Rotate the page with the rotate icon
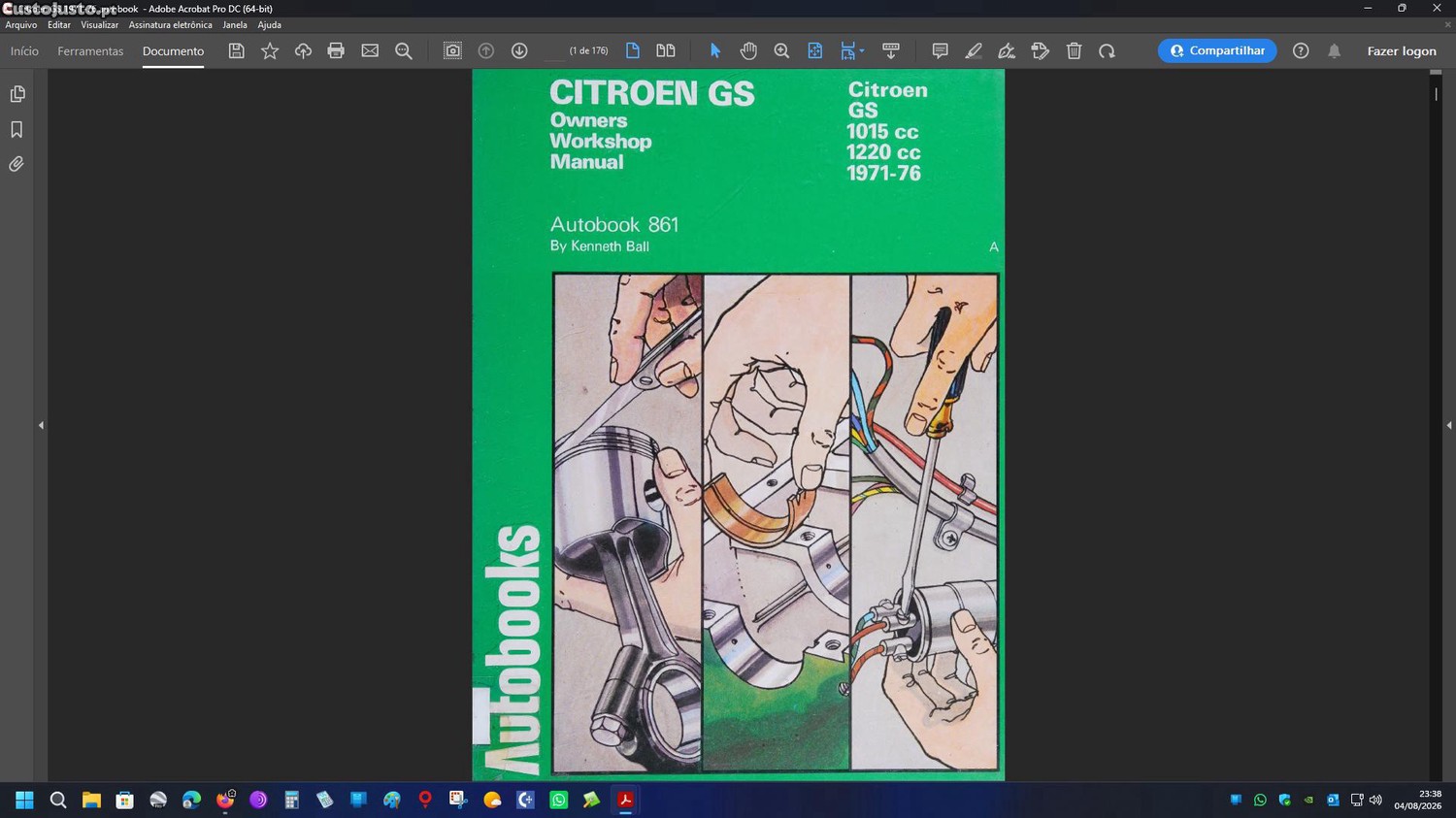The width and height of the screenshot is (1456, 818). point(1107,50)
